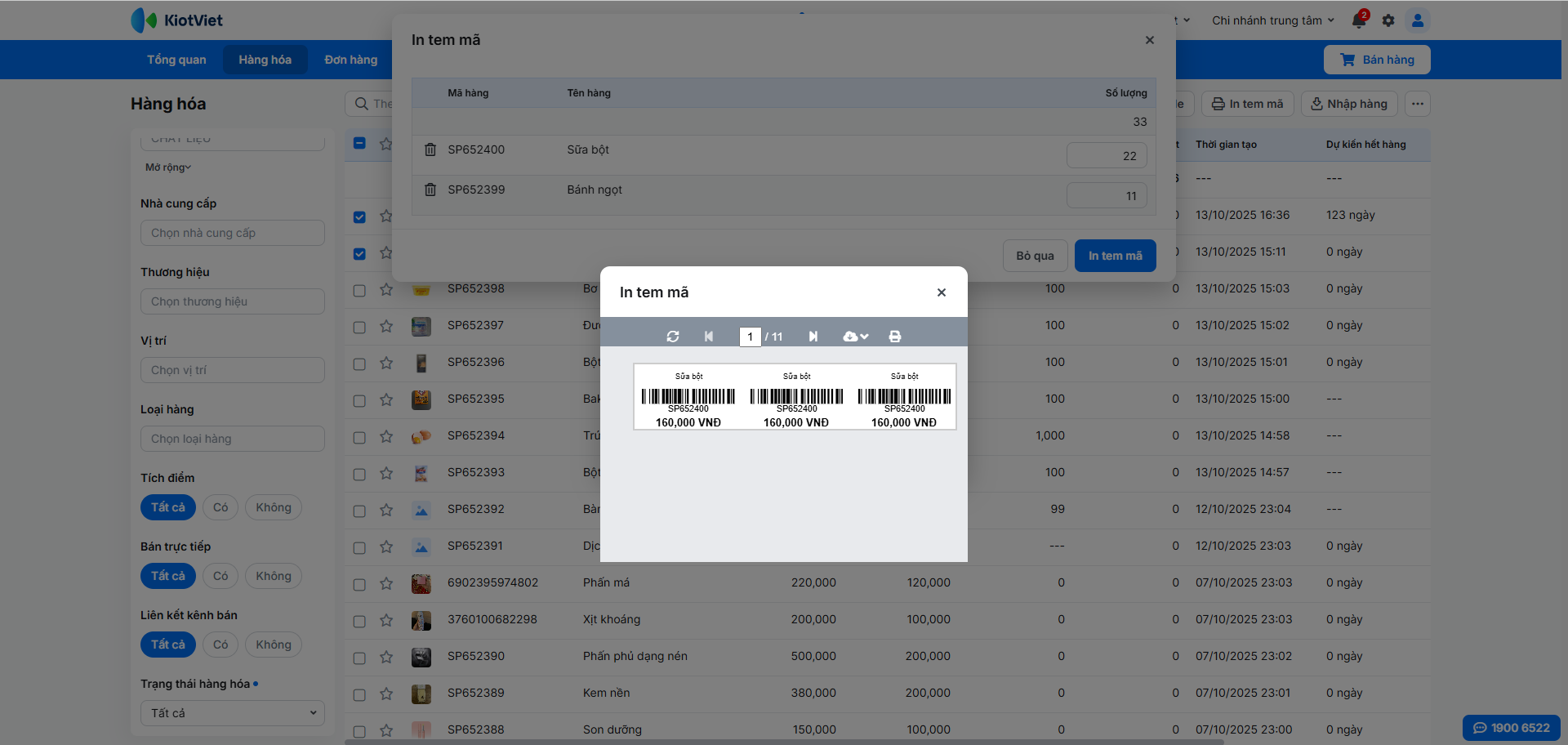
Task: Click the Bỏ qua button
Action: 1035,256
